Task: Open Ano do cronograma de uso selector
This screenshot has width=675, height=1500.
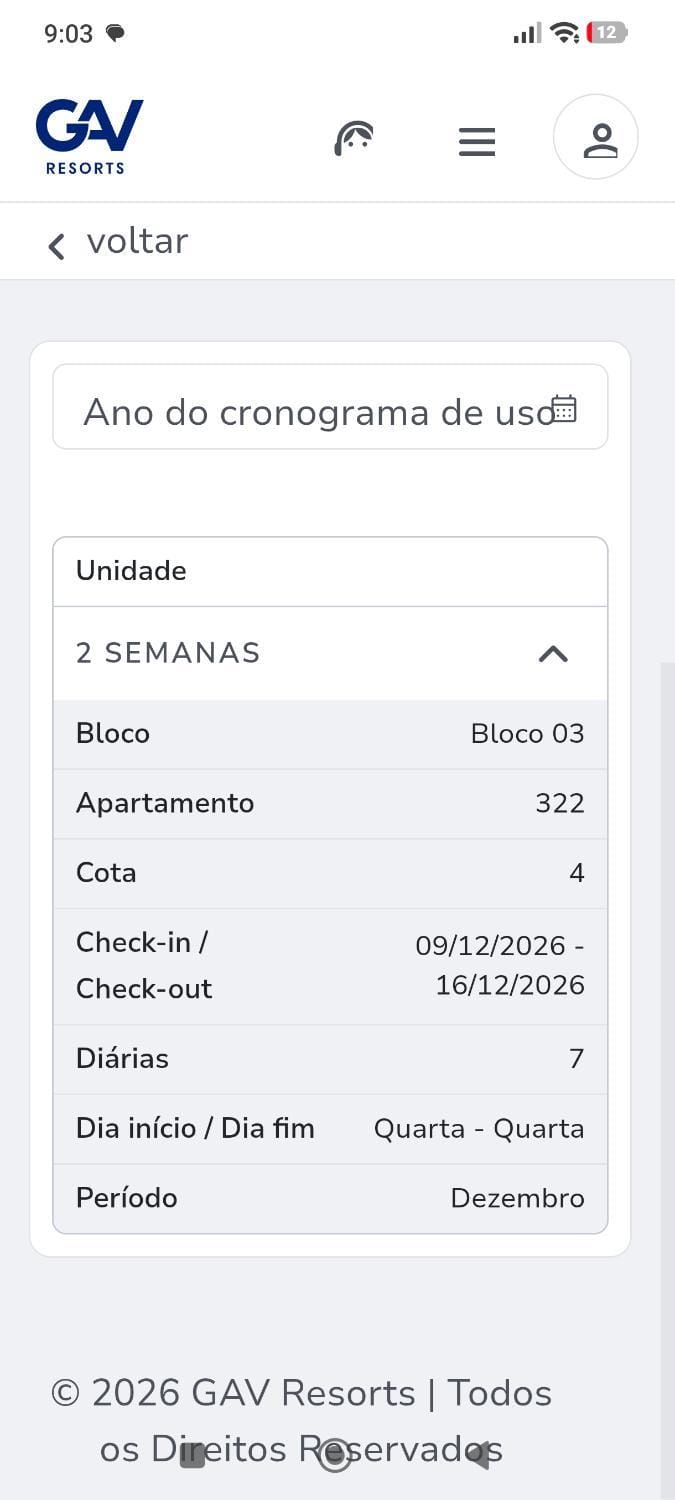Action: (330, 407)
